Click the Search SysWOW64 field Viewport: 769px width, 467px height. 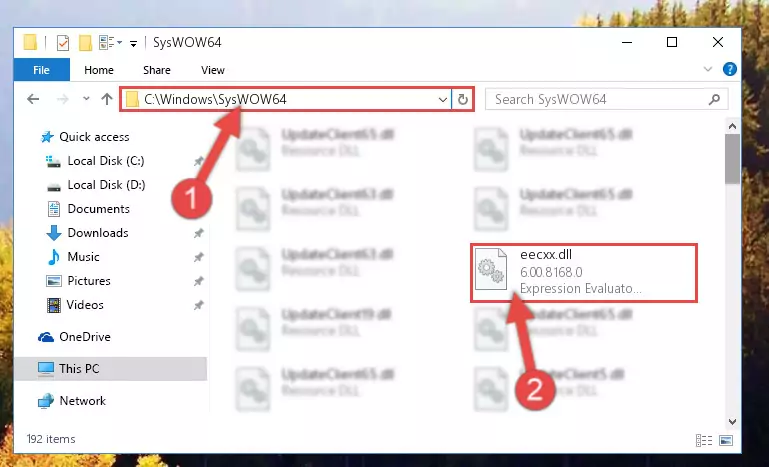pyautogui.click(x=606, y=100)
